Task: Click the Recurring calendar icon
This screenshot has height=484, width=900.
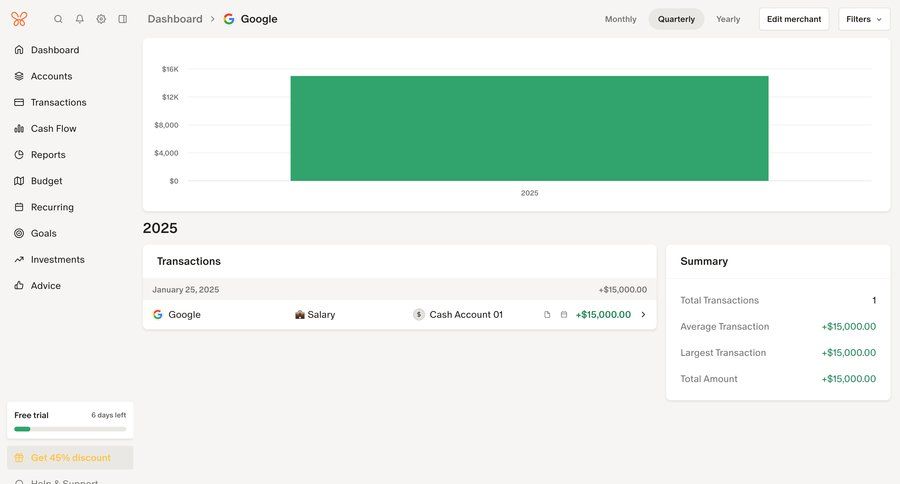Action: [19, 207]
